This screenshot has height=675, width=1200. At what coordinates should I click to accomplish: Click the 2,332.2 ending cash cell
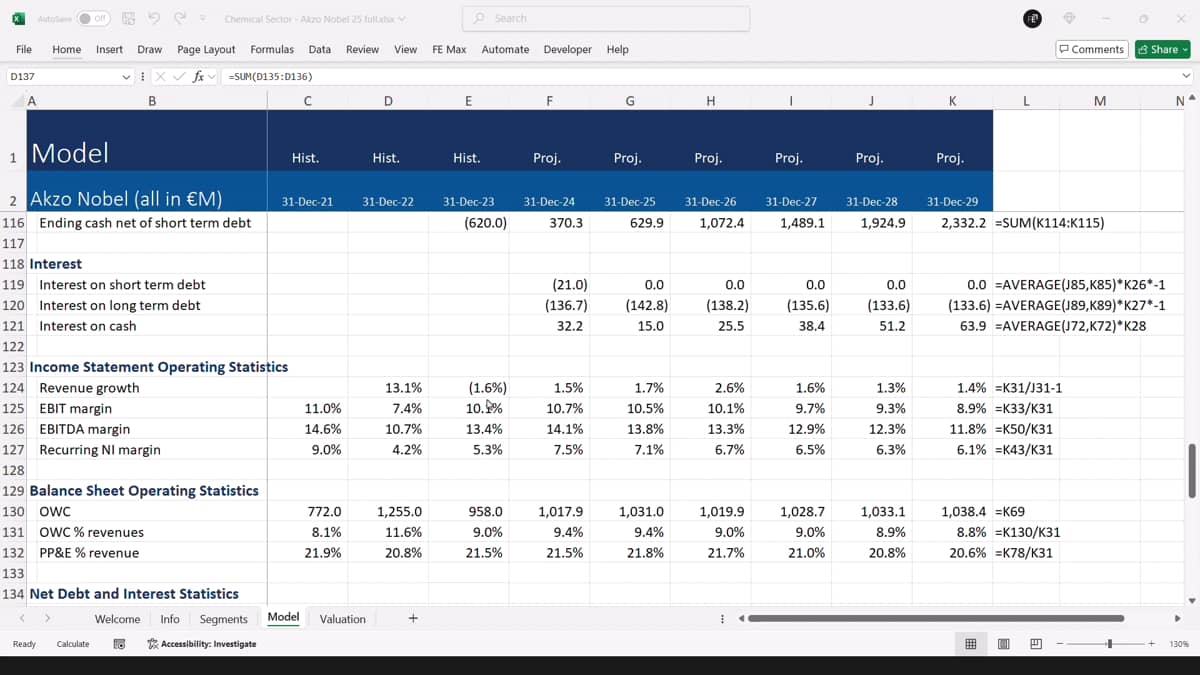(952, 223)
